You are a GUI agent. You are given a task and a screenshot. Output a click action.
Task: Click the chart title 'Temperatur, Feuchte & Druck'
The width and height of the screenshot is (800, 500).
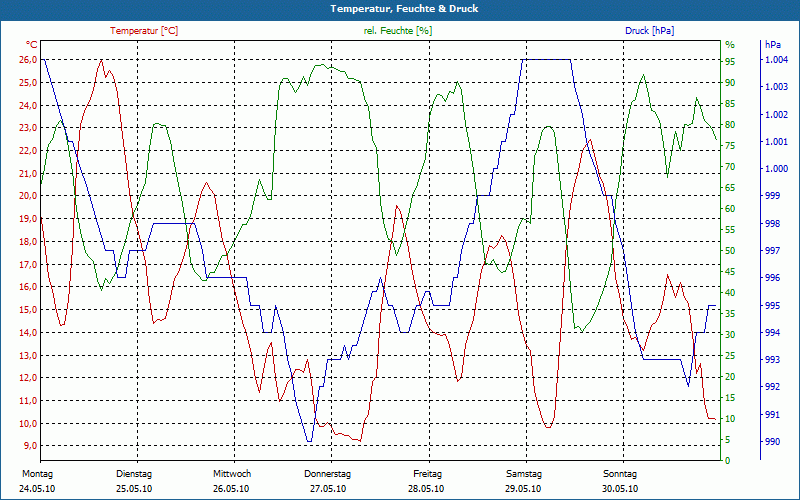(404, 9)
